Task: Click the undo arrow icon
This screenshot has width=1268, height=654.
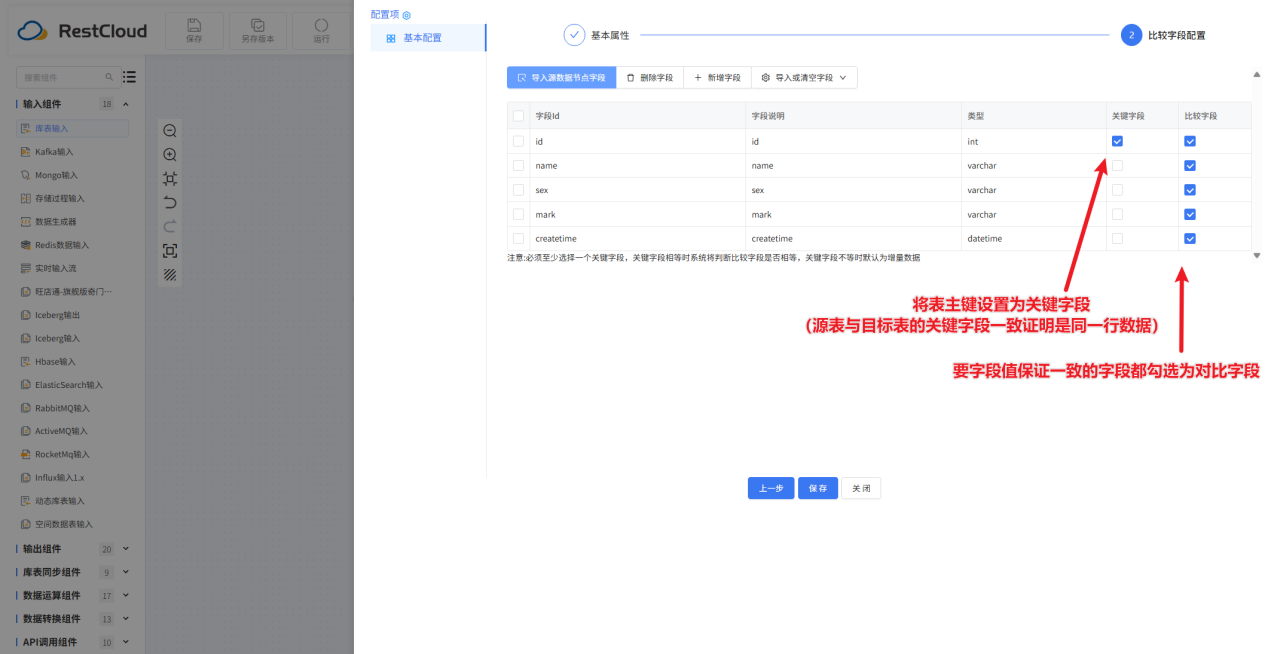Action: pyautogui.click(x=170, y=203)
